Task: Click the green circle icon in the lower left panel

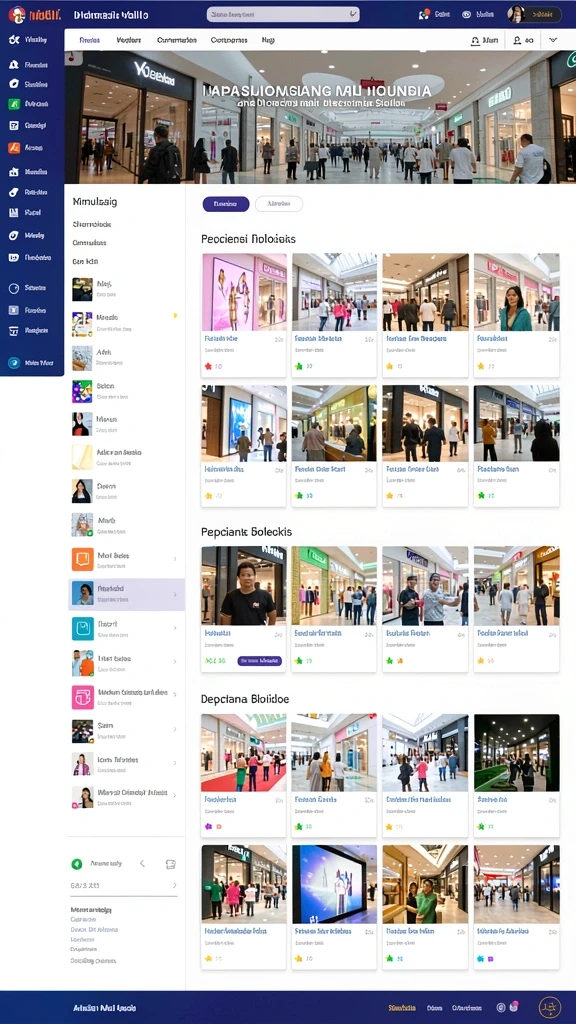Action: click(76, 864)
